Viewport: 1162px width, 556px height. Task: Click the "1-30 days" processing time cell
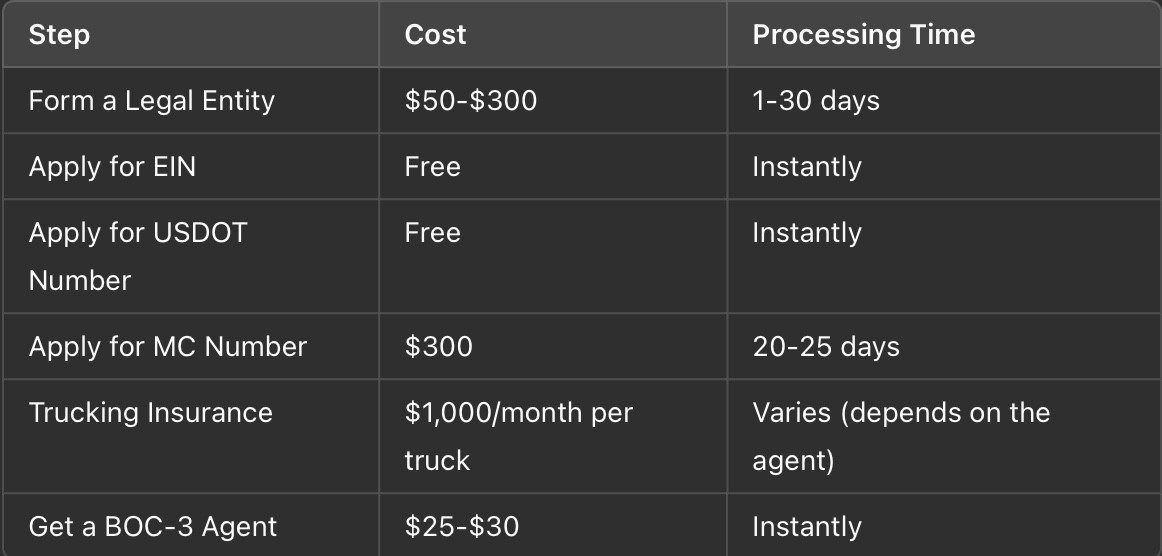(x=816, y=101)
